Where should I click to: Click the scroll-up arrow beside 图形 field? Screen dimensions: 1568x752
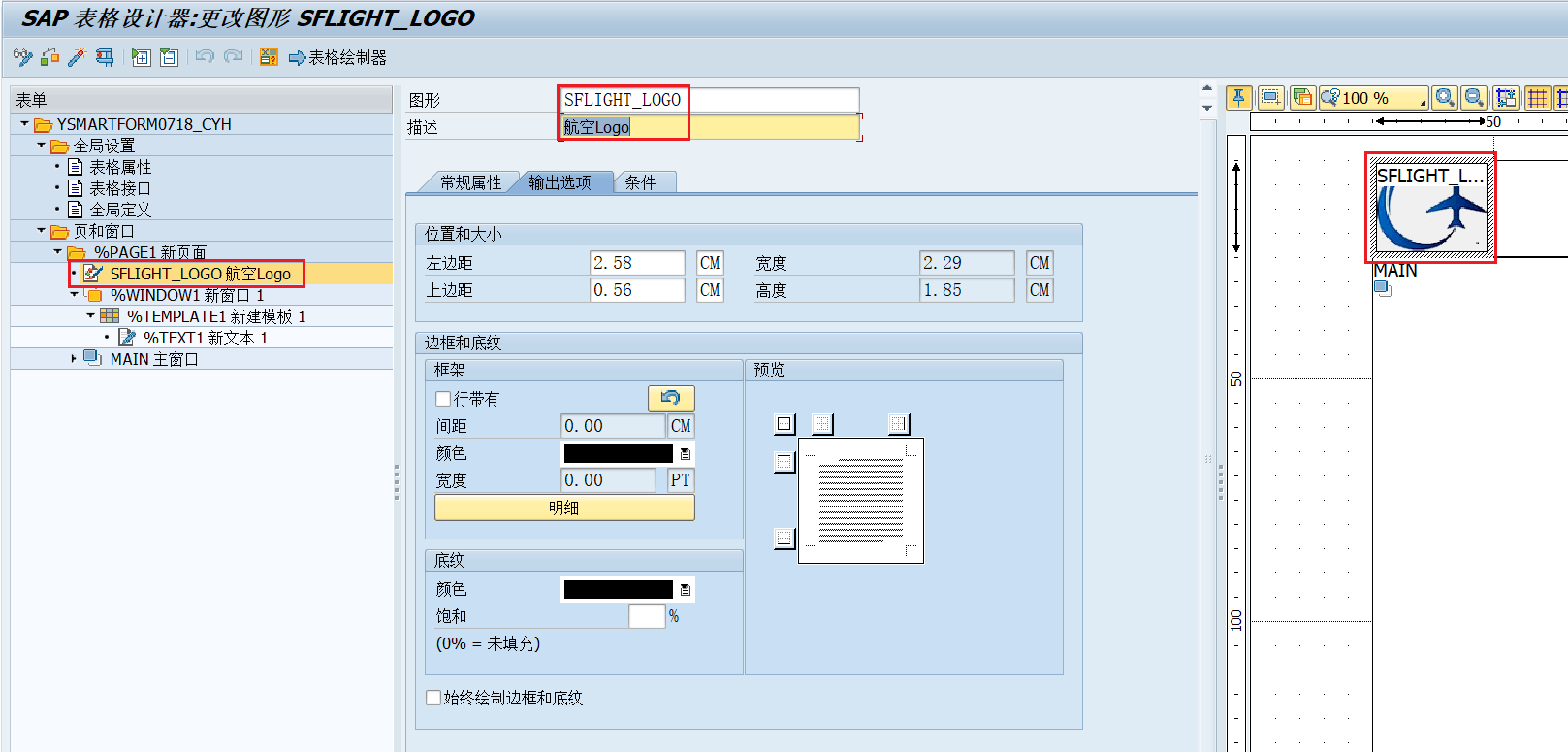pos(1207,88)
